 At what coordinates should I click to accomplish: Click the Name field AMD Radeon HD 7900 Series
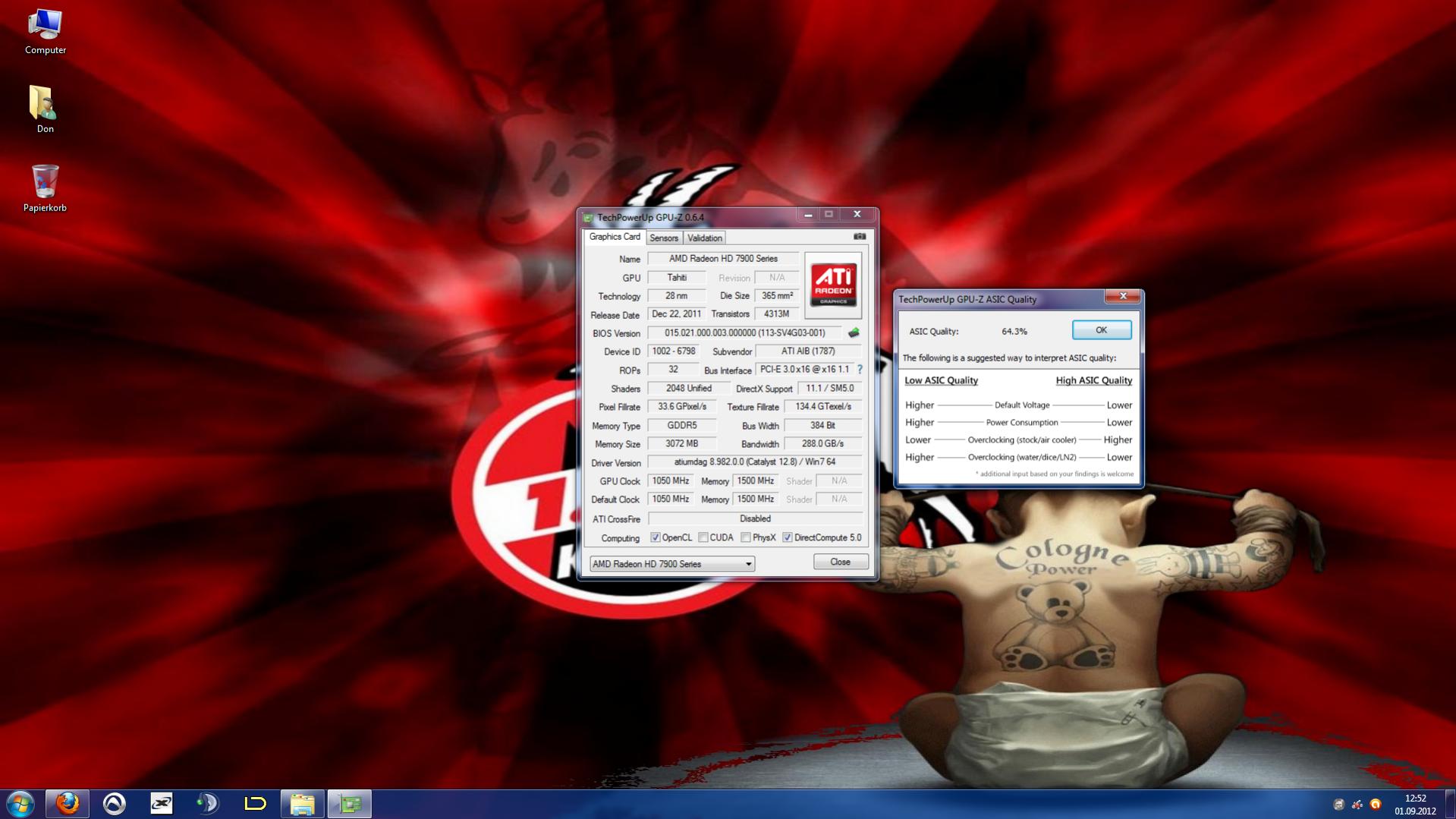pyautogui.click(x=723, y=259)
